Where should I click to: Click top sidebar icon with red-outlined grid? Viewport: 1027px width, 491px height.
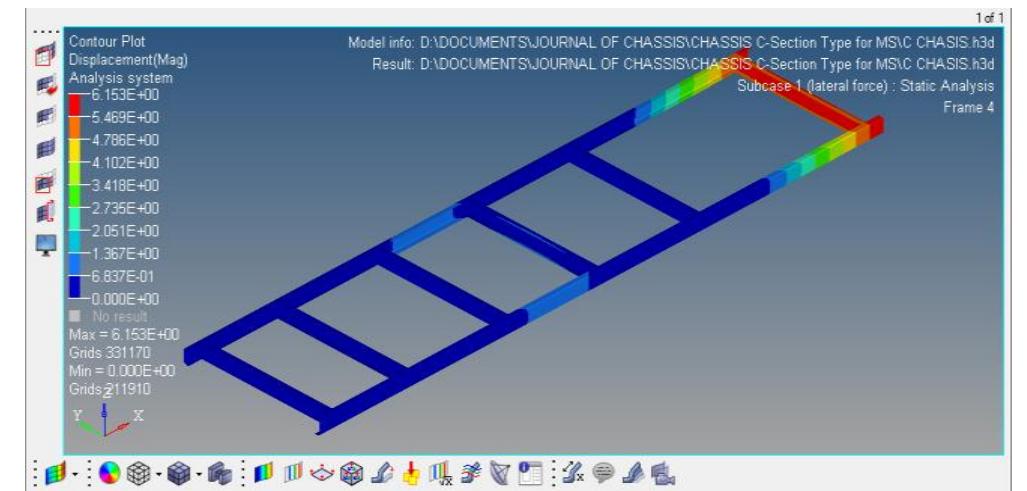pyautogui.click(x=45, y=56)
